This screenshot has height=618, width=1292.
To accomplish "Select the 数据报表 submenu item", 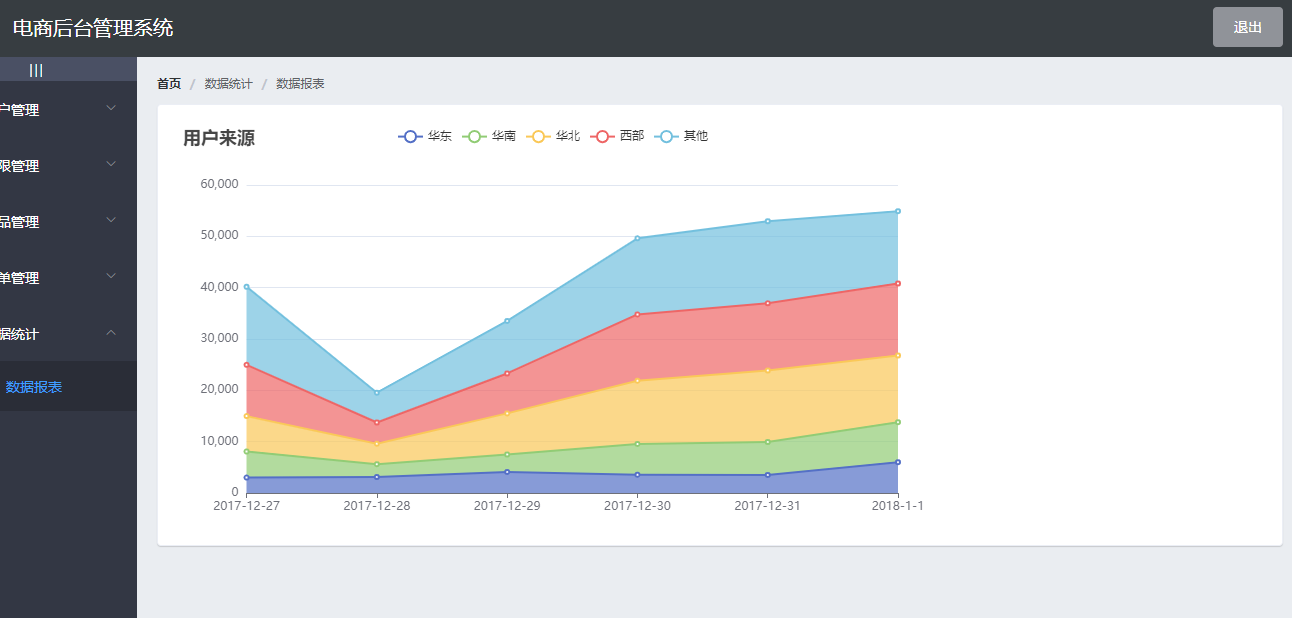I will coord(34,387).
